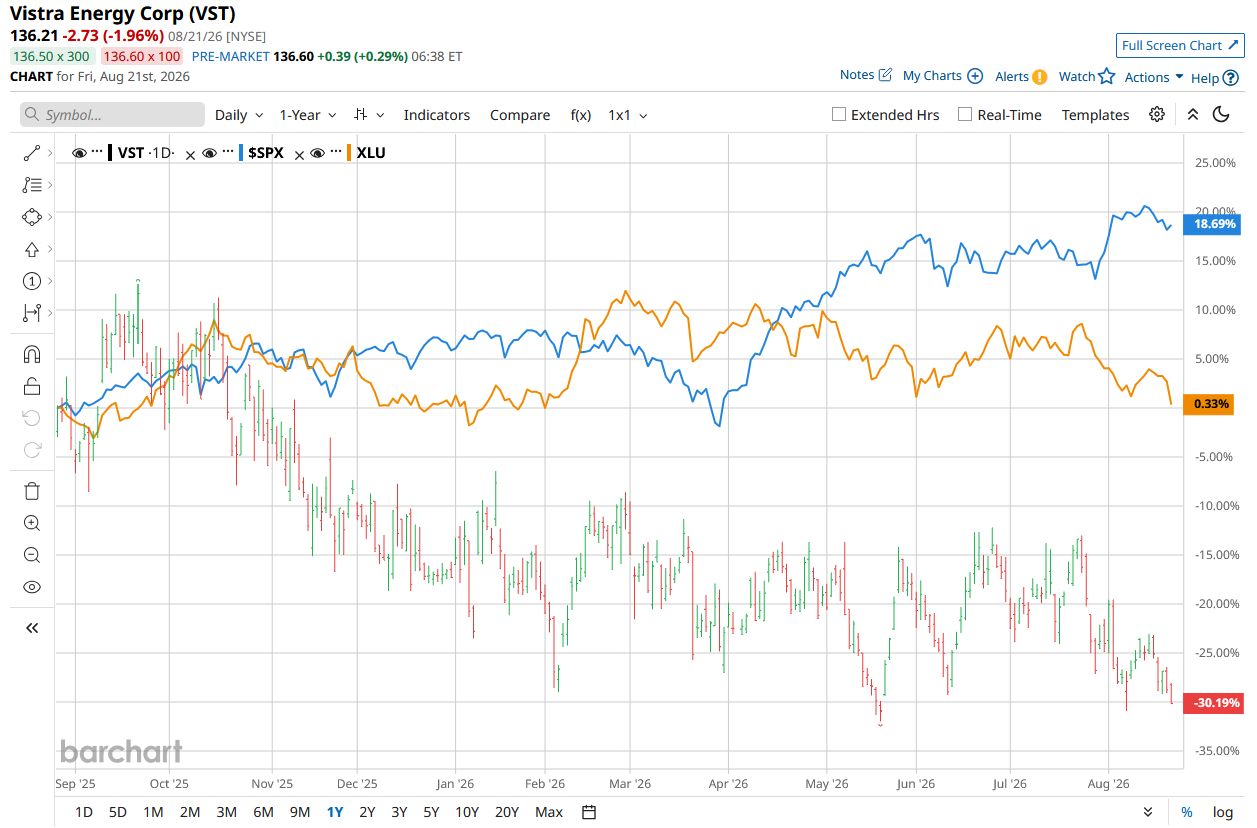Expand the numbered label tool flyout arrow

click(x=50, y=281)
